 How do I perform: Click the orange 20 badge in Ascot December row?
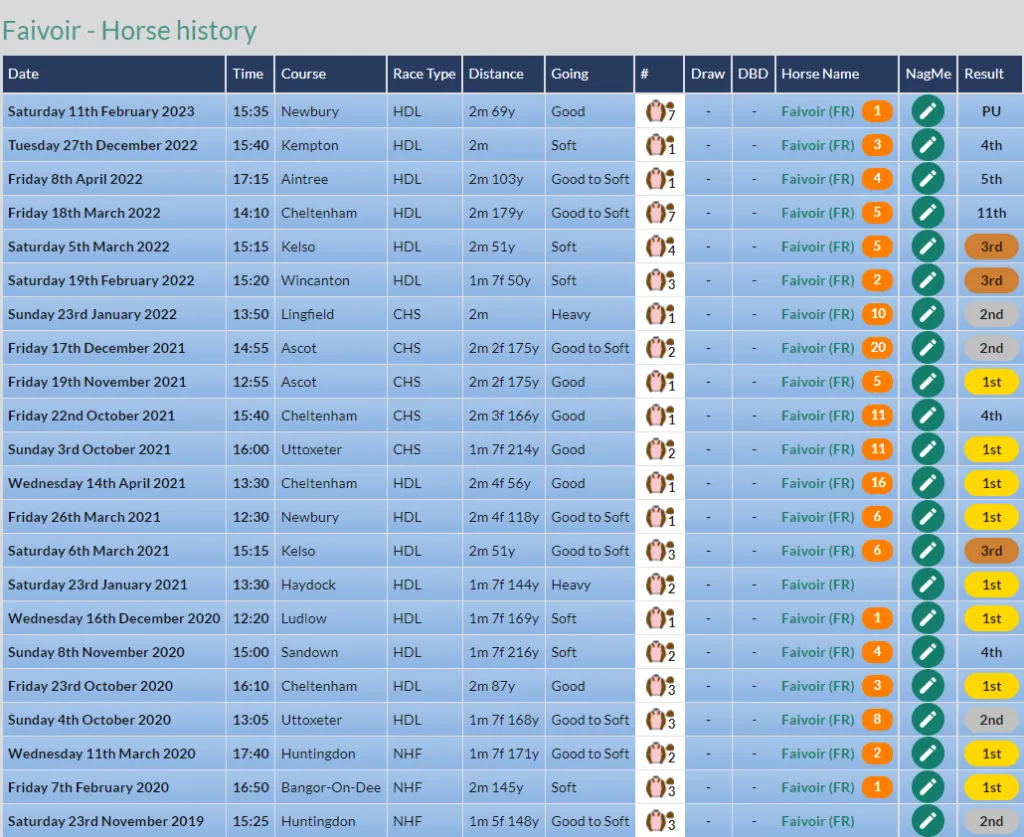[878, 348]
